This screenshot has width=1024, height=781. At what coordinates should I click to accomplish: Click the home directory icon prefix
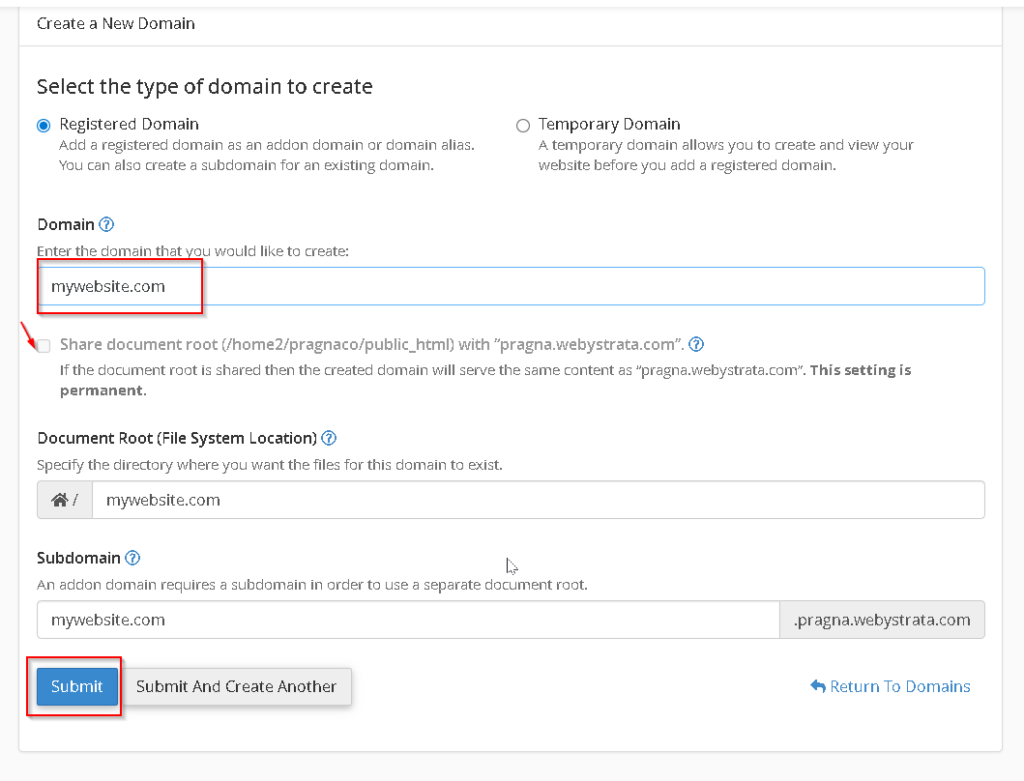(65, 500)
